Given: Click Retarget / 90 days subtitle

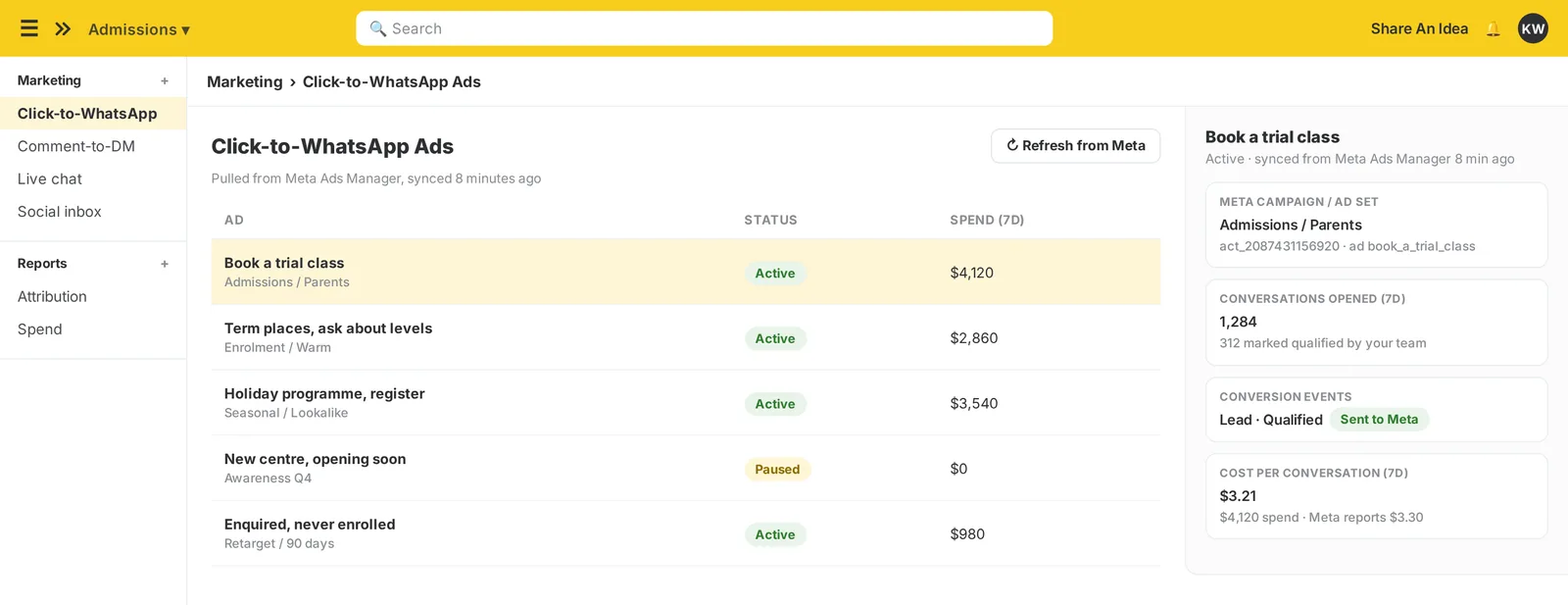Looking at the screenshot, I should (x=279, y=543).
